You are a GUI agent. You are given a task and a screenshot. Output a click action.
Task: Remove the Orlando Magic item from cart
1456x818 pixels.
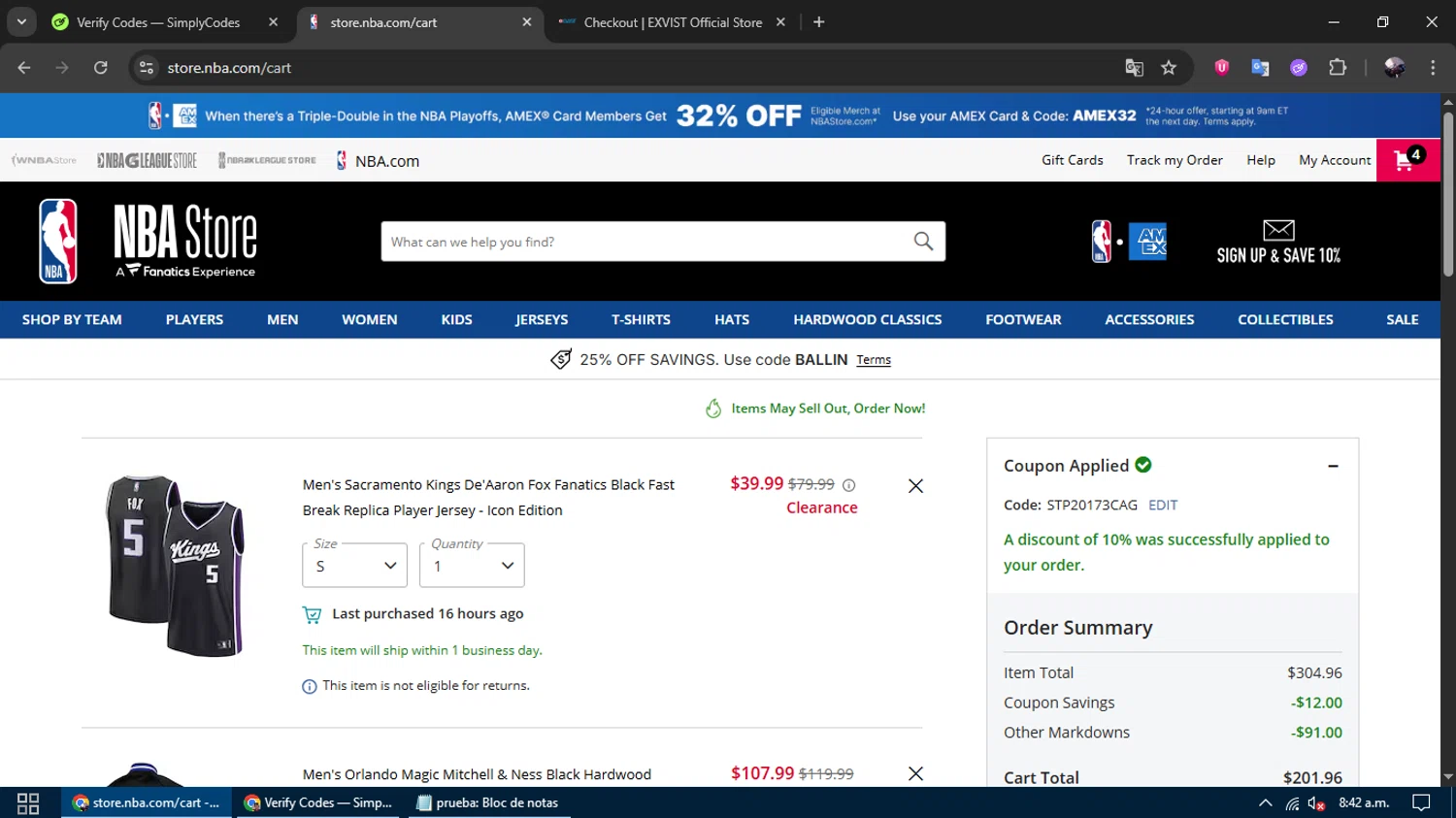pyautogui.click(x=915, y=773)
